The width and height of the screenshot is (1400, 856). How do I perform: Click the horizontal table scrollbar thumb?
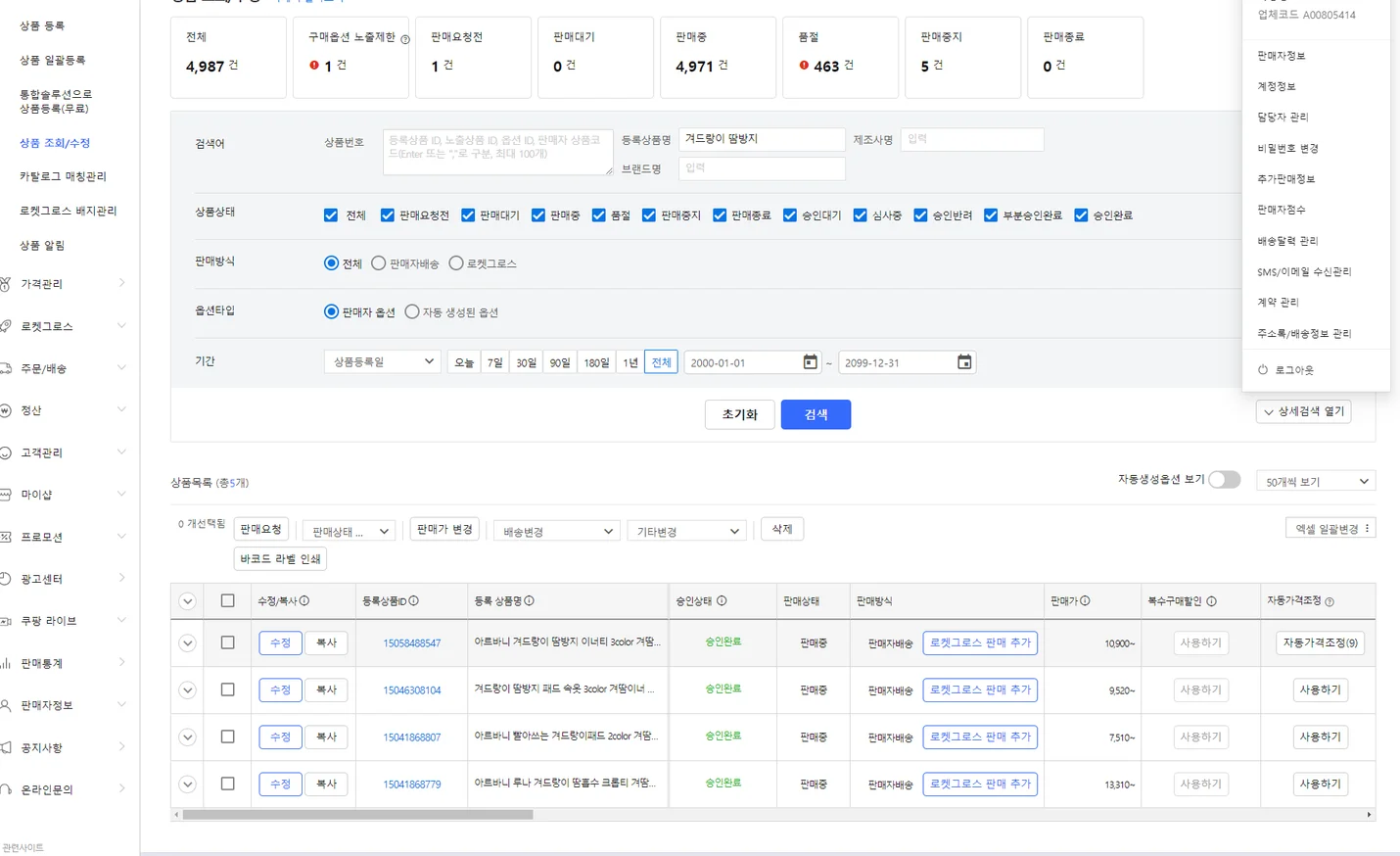point(357,815)
